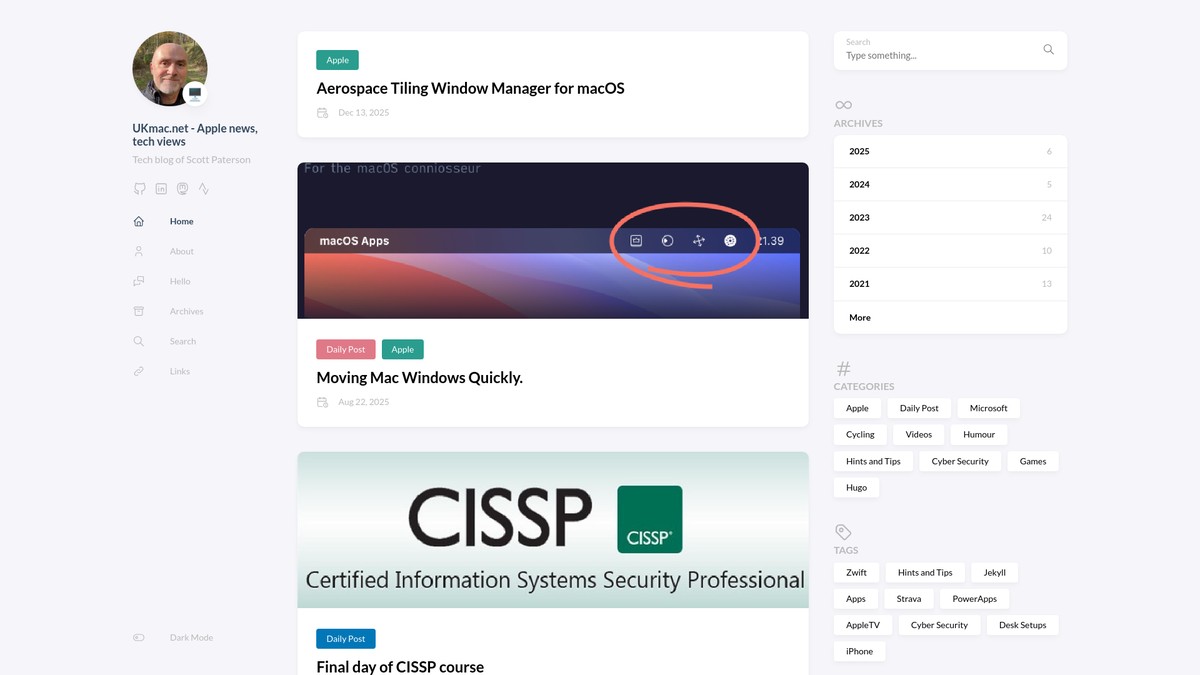Click the Home house icon in sidebar
The width and height of the screenshot is (1200, 675).
[x=139, y=221]
